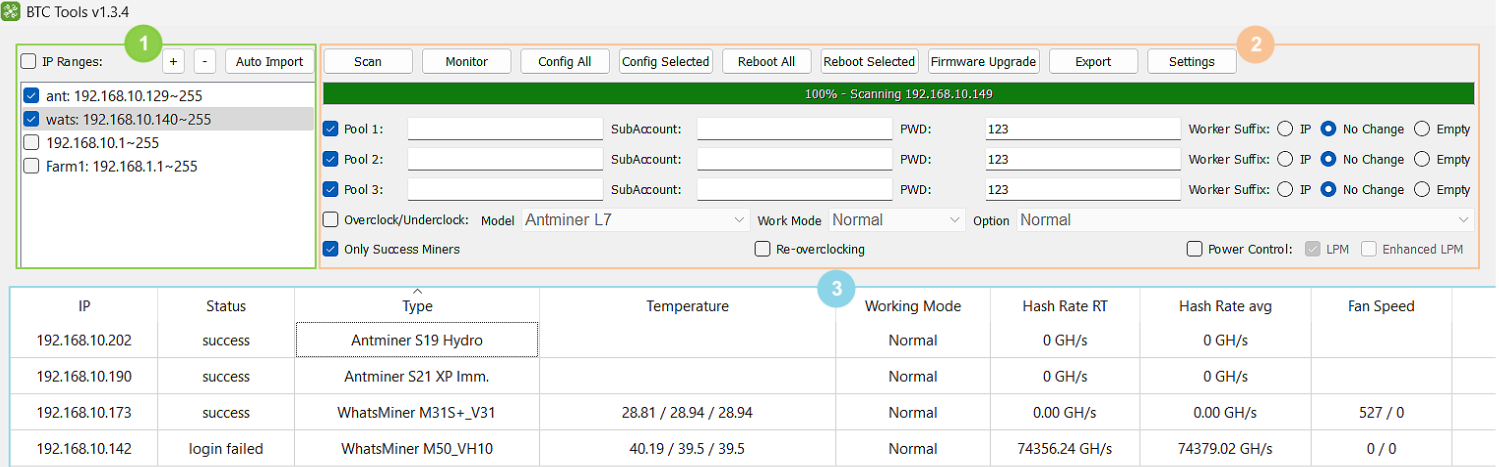Screen dimensions: 1499x467
Task: Click Reboot All
Action: click(767, 61)
